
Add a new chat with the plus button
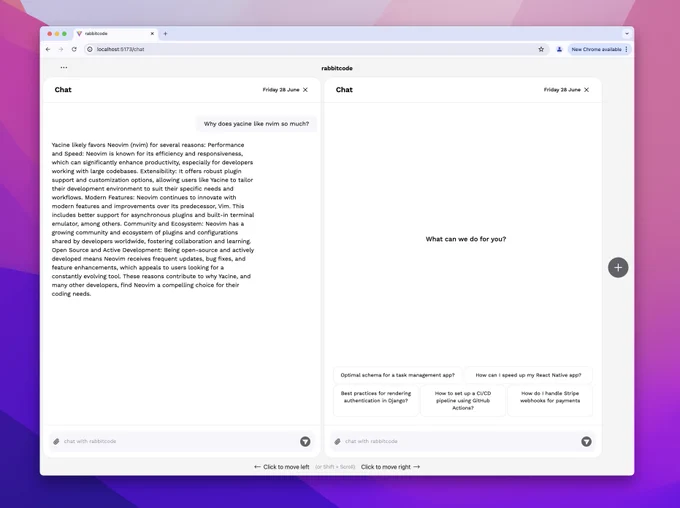click(x=618, y=267)
